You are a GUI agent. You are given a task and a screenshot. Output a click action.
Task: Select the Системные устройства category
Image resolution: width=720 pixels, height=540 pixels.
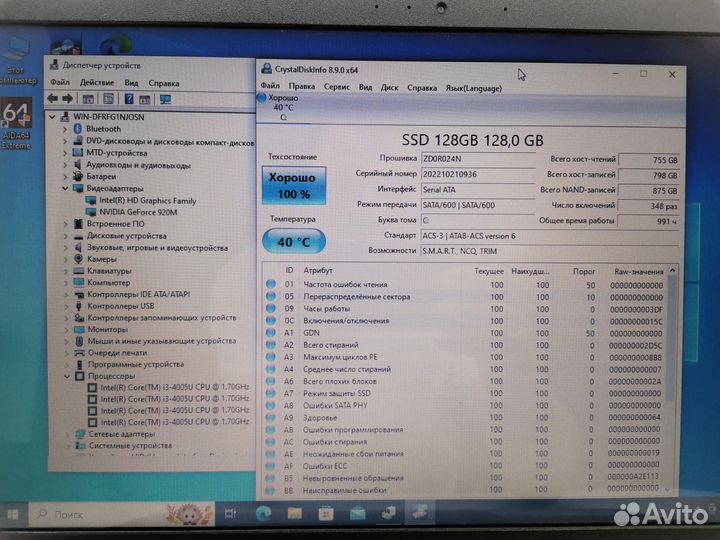[x=130, y=445]
